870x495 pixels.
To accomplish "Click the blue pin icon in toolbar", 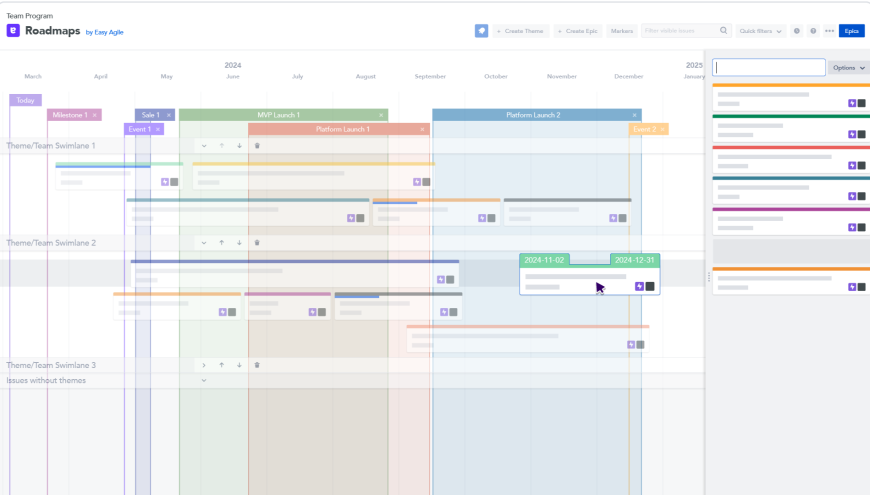I will click(x=481, y=31).
